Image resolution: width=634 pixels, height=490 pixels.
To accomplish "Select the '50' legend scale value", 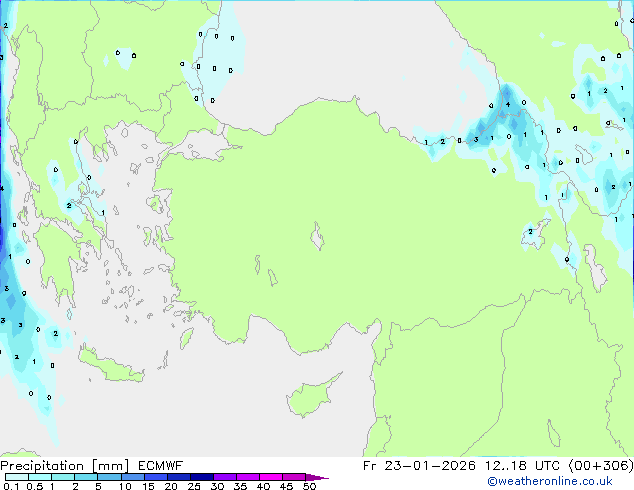I will pyautogui.click(x=309, y=486).
